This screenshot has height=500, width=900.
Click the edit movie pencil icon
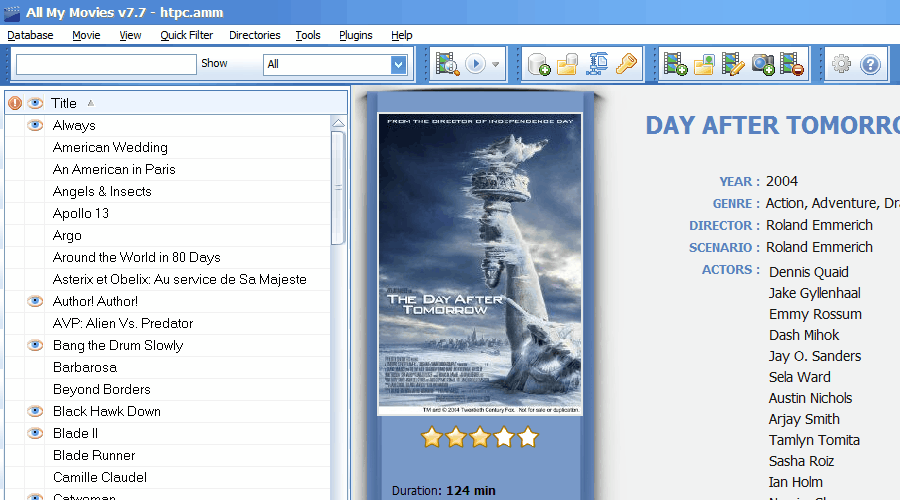pyautogui.click(x=733, y=64)
